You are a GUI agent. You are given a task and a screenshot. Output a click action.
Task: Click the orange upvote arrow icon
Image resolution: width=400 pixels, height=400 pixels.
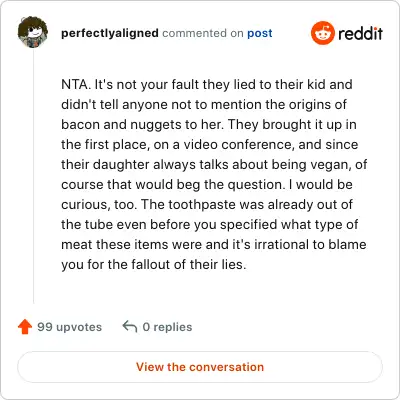[25, 327]
